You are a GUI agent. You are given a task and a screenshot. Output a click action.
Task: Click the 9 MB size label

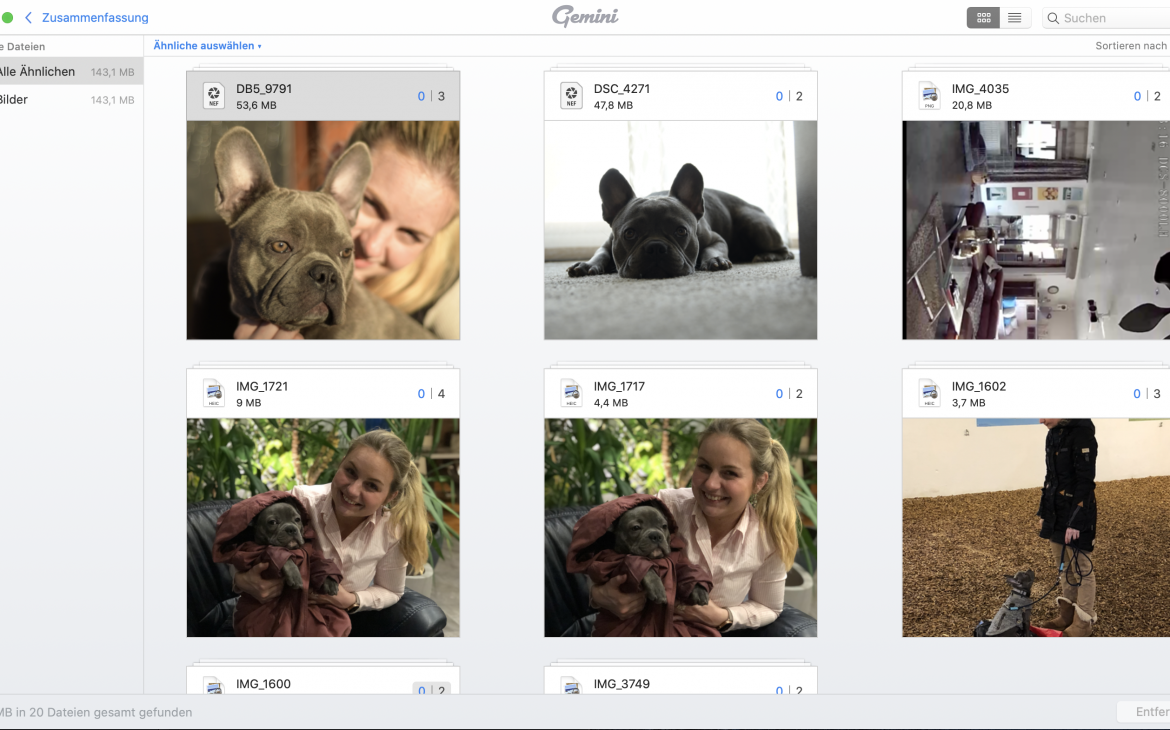coord(248,403)
